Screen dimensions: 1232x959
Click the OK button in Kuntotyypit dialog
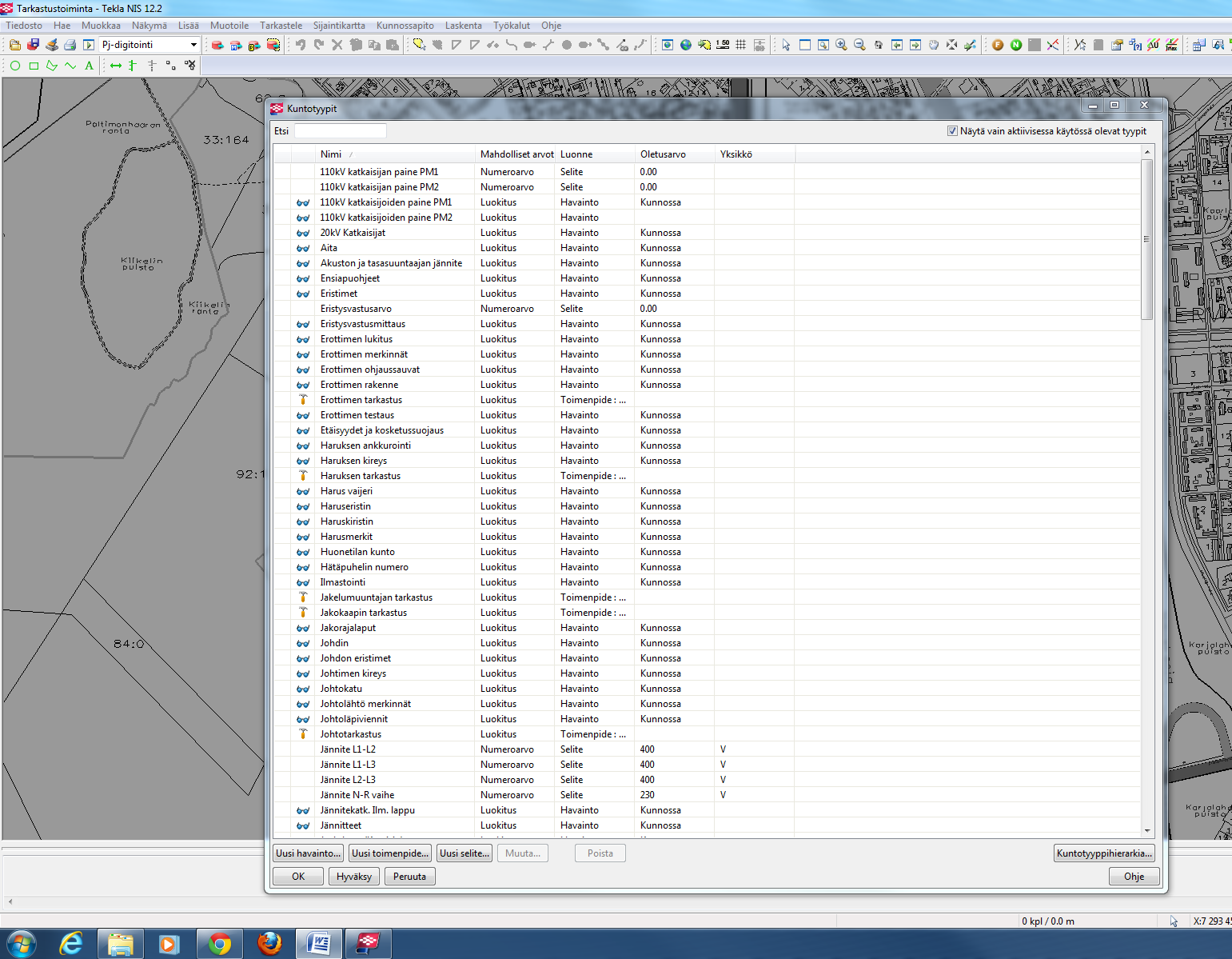click(298, 877)
